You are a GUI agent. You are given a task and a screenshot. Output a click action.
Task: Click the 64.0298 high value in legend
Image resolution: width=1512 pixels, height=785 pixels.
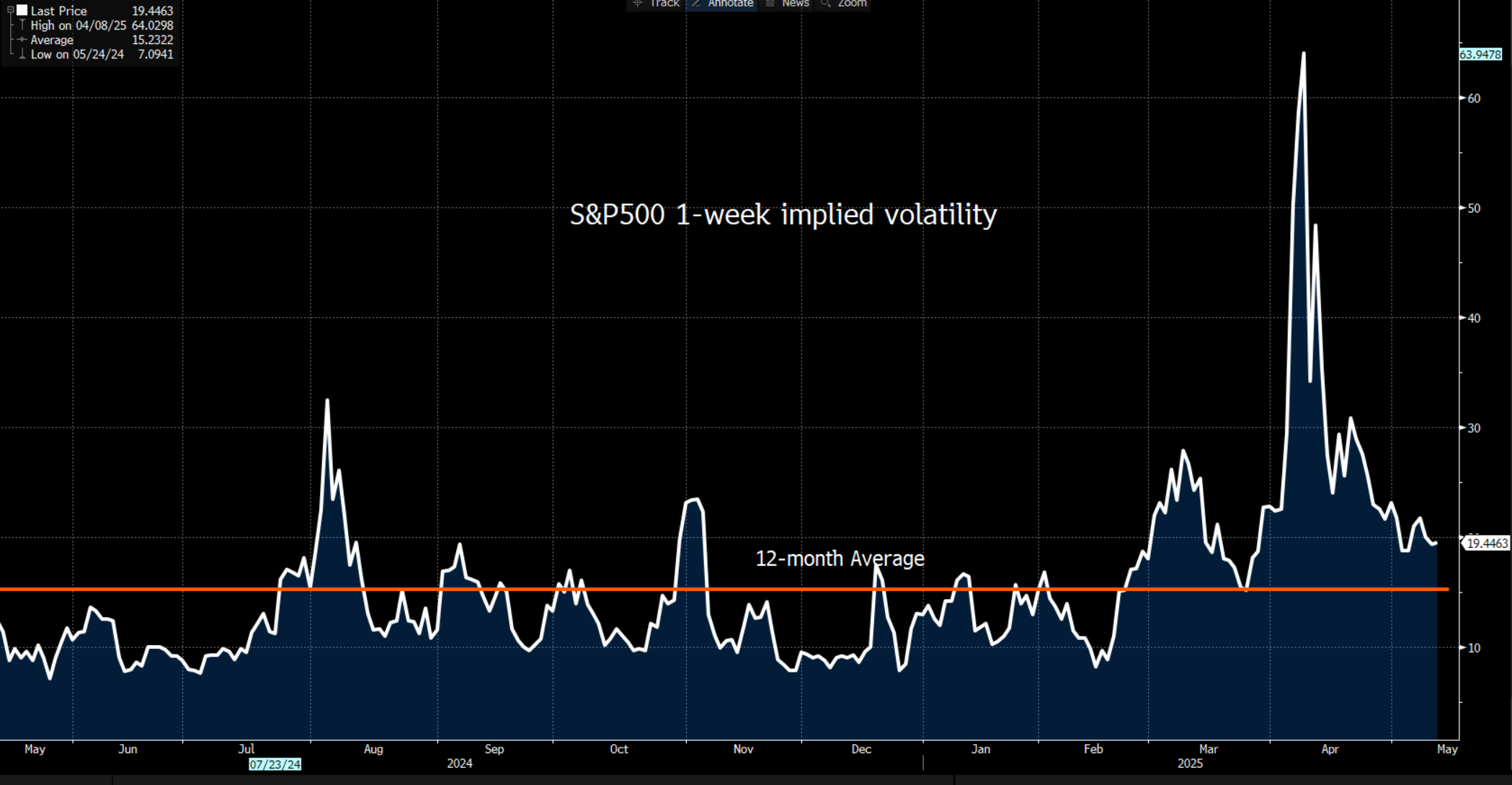point(152,25)
